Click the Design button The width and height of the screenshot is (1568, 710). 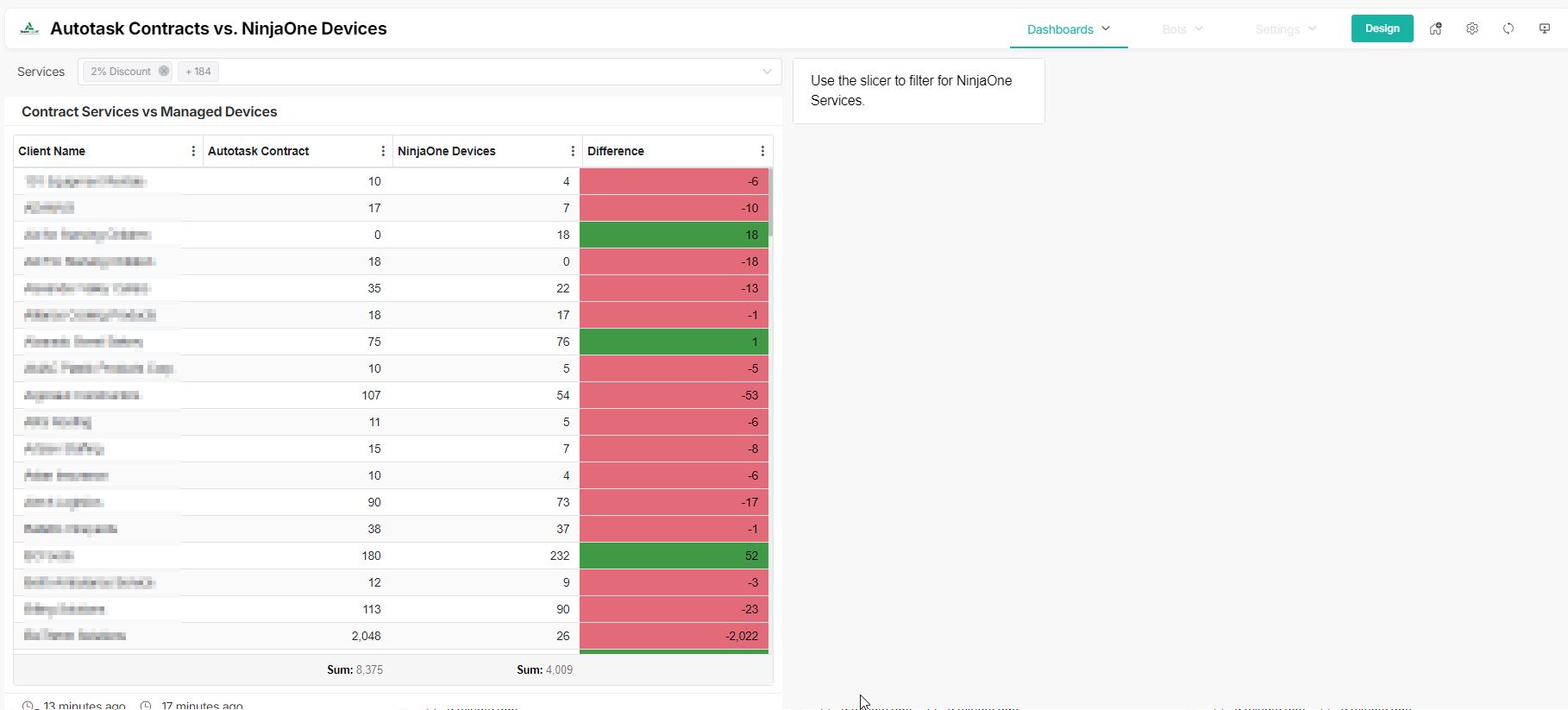[1382, 28]
